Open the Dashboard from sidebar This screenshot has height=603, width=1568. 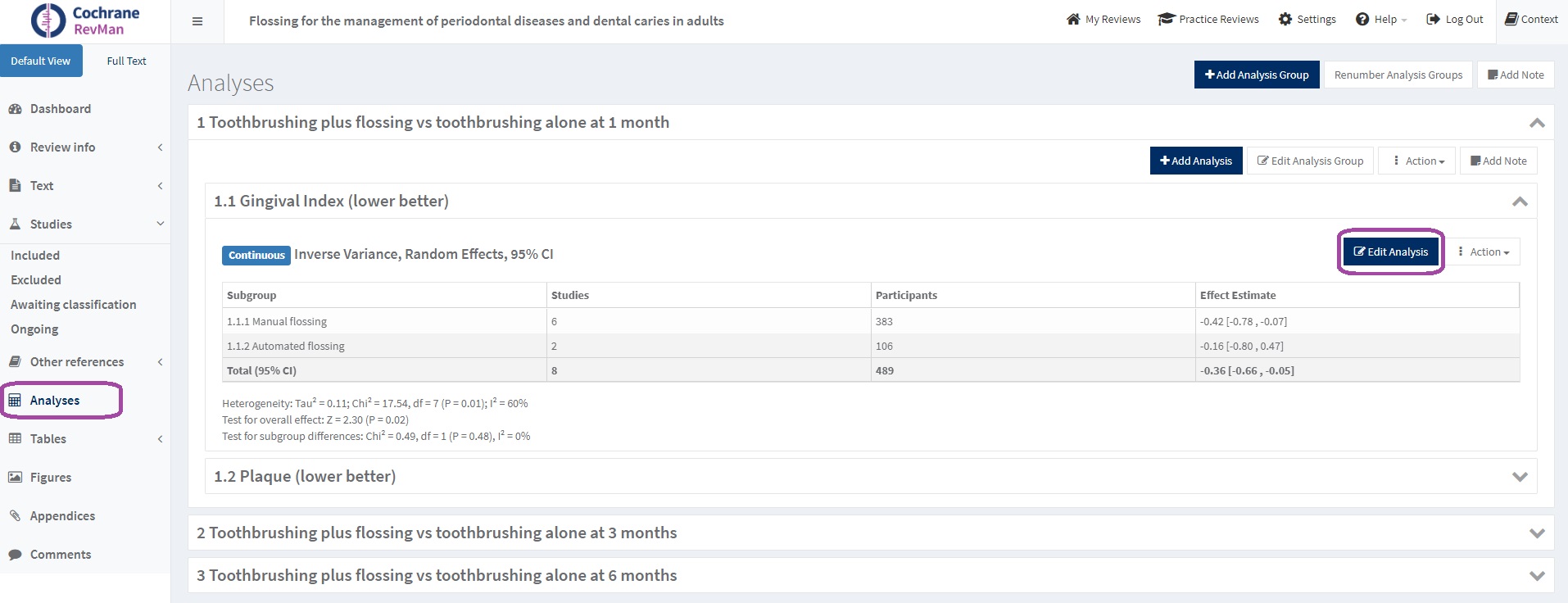coord(60,109)
